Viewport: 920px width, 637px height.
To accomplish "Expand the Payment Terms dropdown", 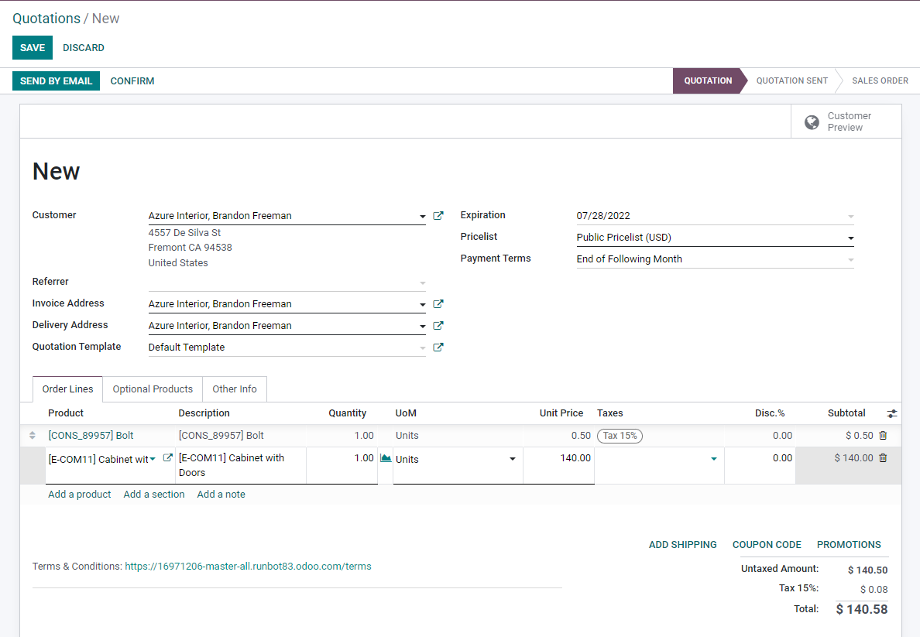I will [x=851, y=260].
